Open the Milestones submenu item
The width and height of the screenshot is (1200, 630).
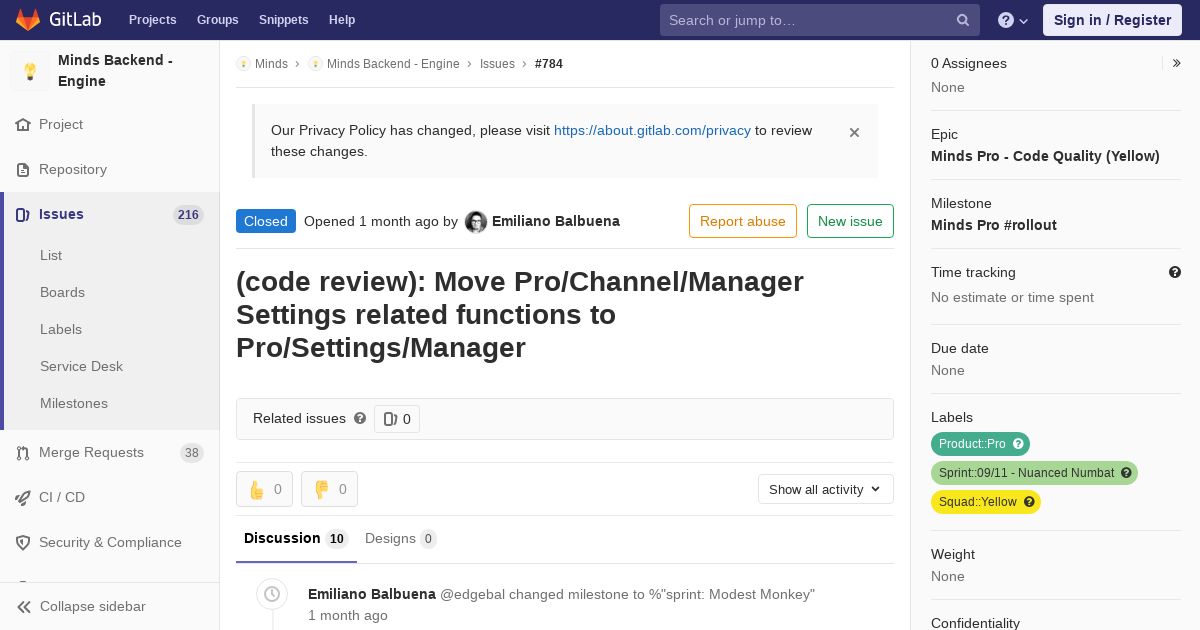[74, 403]
